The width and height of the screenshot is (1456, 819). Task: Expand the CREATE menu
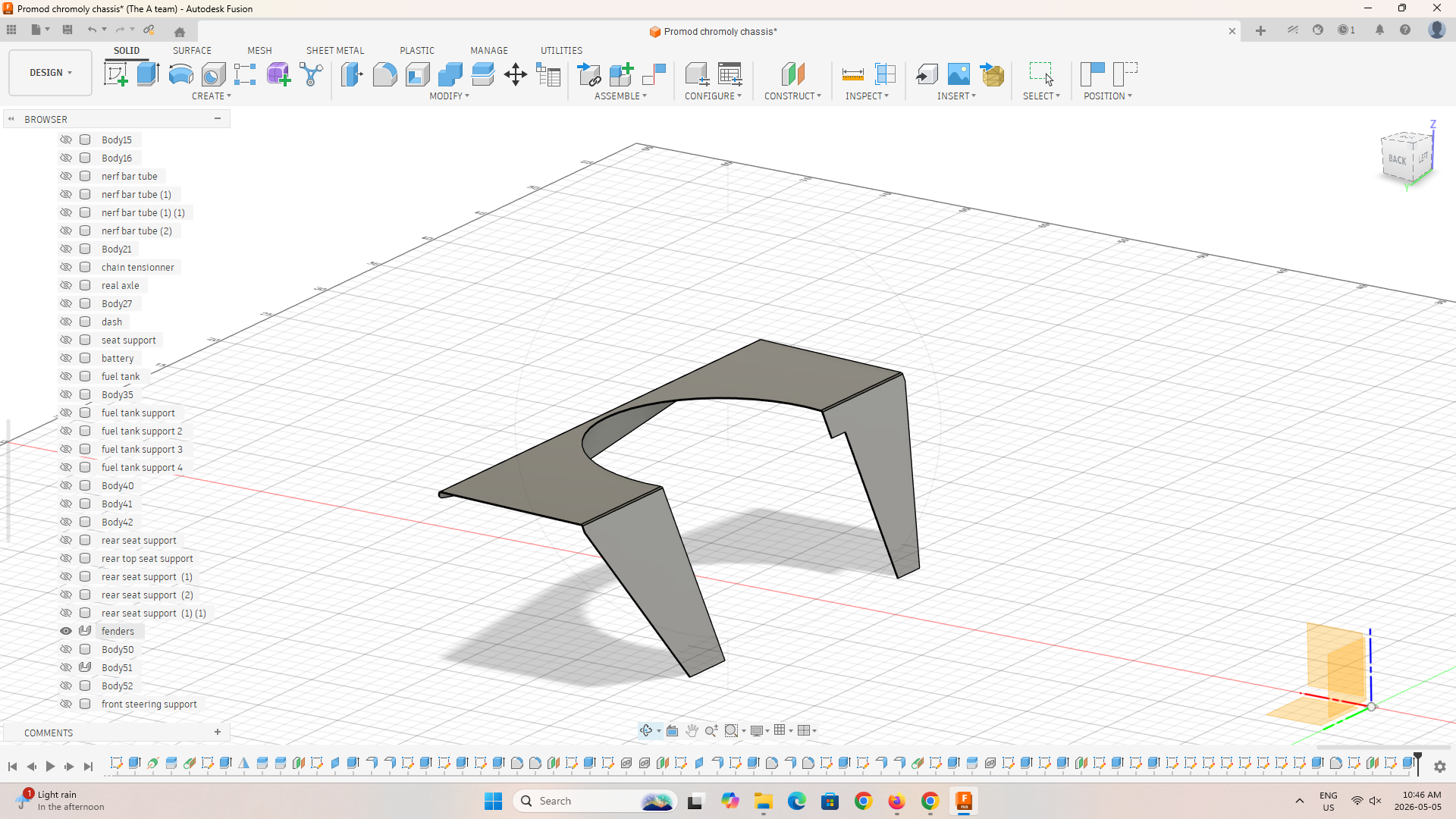tap(212, 96)
